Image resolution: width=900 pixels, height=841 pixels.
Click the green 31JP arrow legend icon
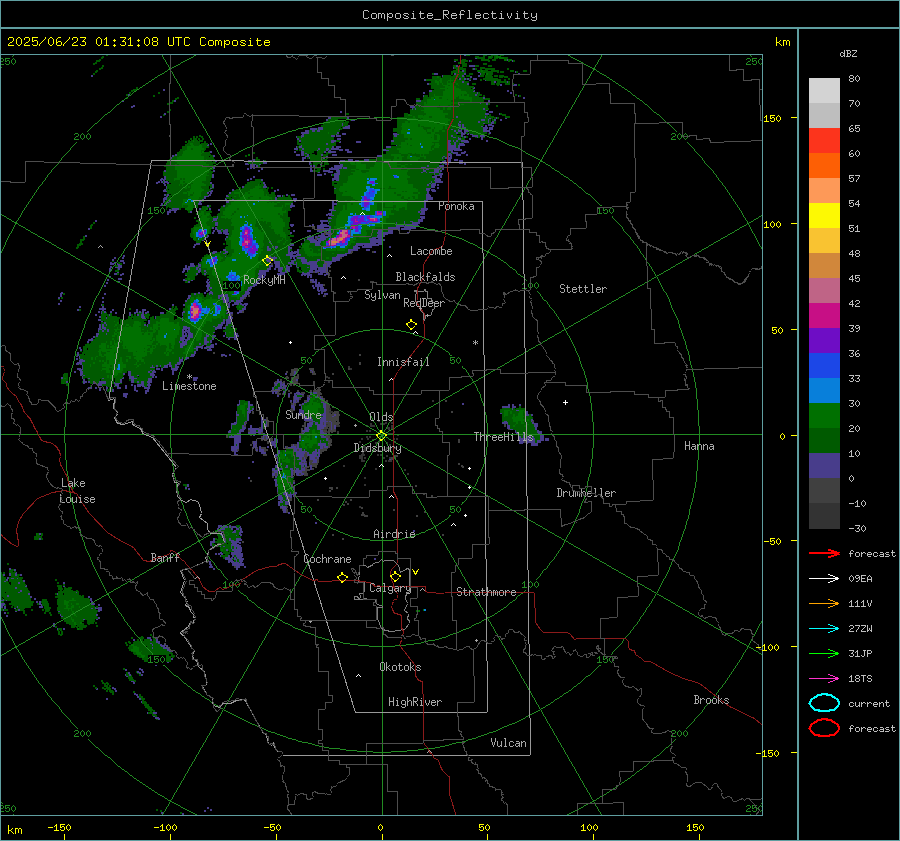coord(824,653)
